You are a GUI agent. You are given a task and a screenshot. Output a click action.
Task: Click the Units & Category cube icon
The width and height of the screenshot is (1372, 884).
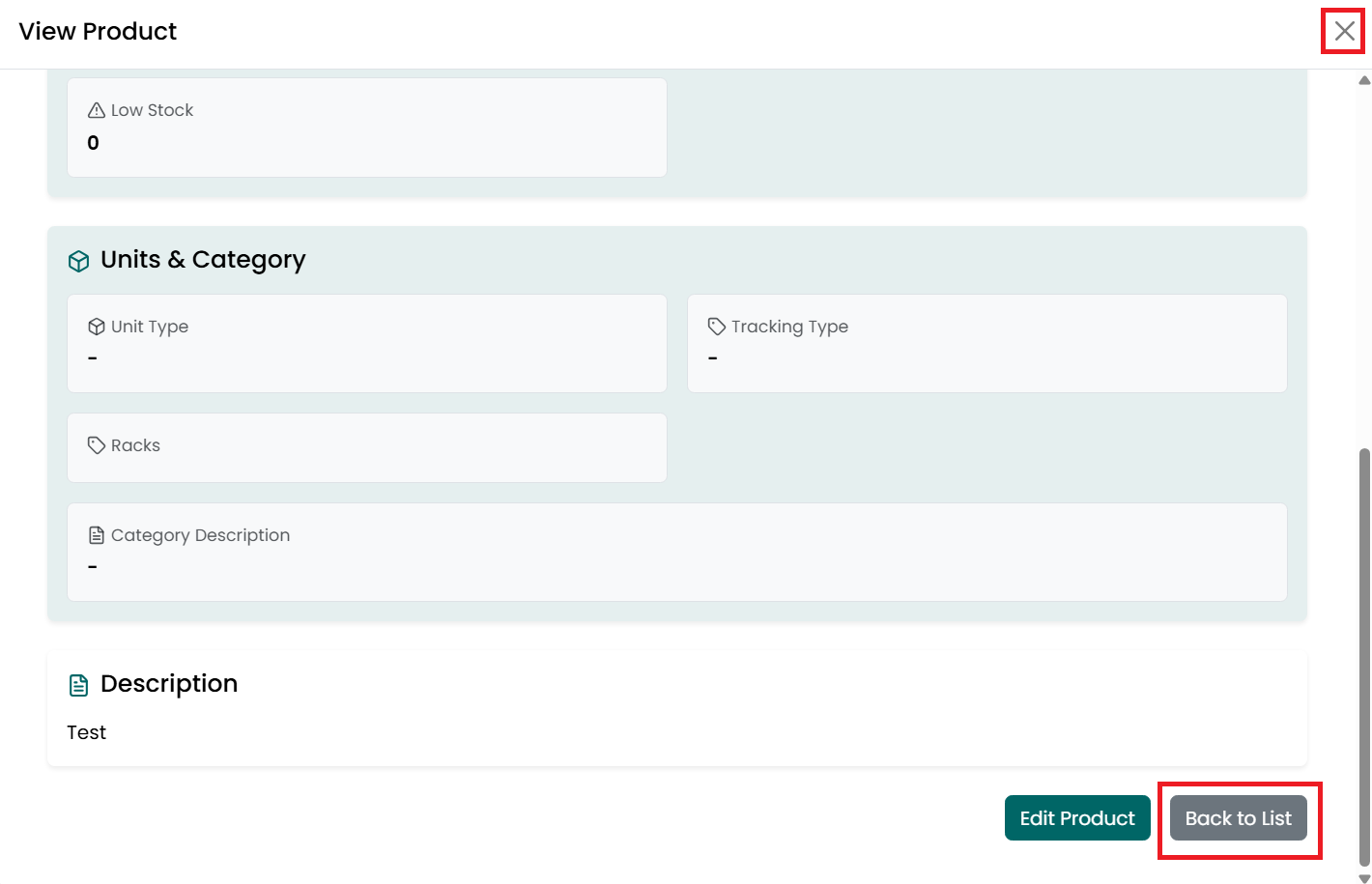point(79,261)
